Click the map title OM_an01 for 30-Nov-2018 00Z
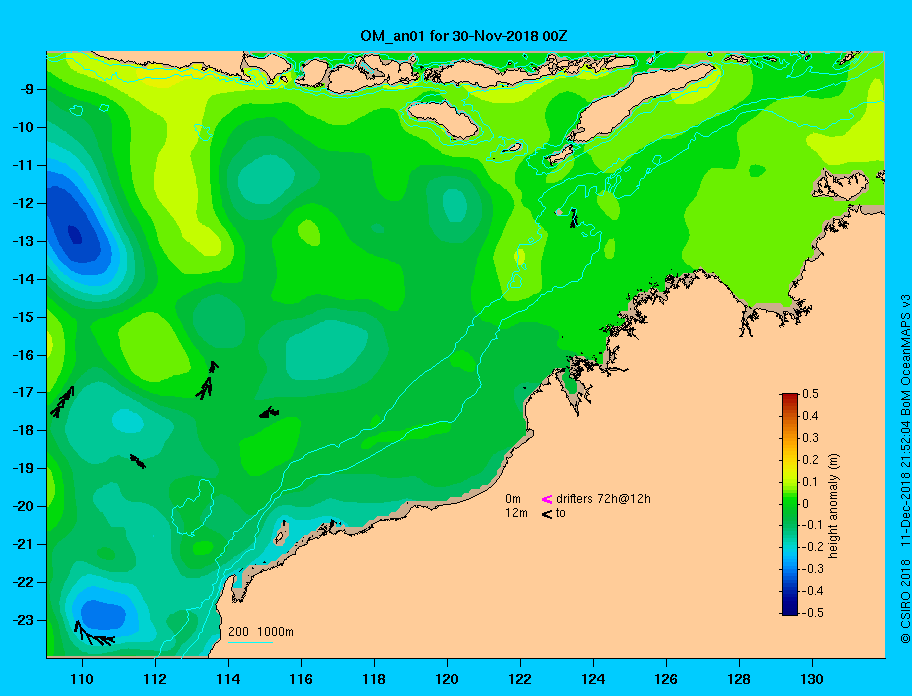This screenshot has height=696, width=912. (x=464, y=36)
